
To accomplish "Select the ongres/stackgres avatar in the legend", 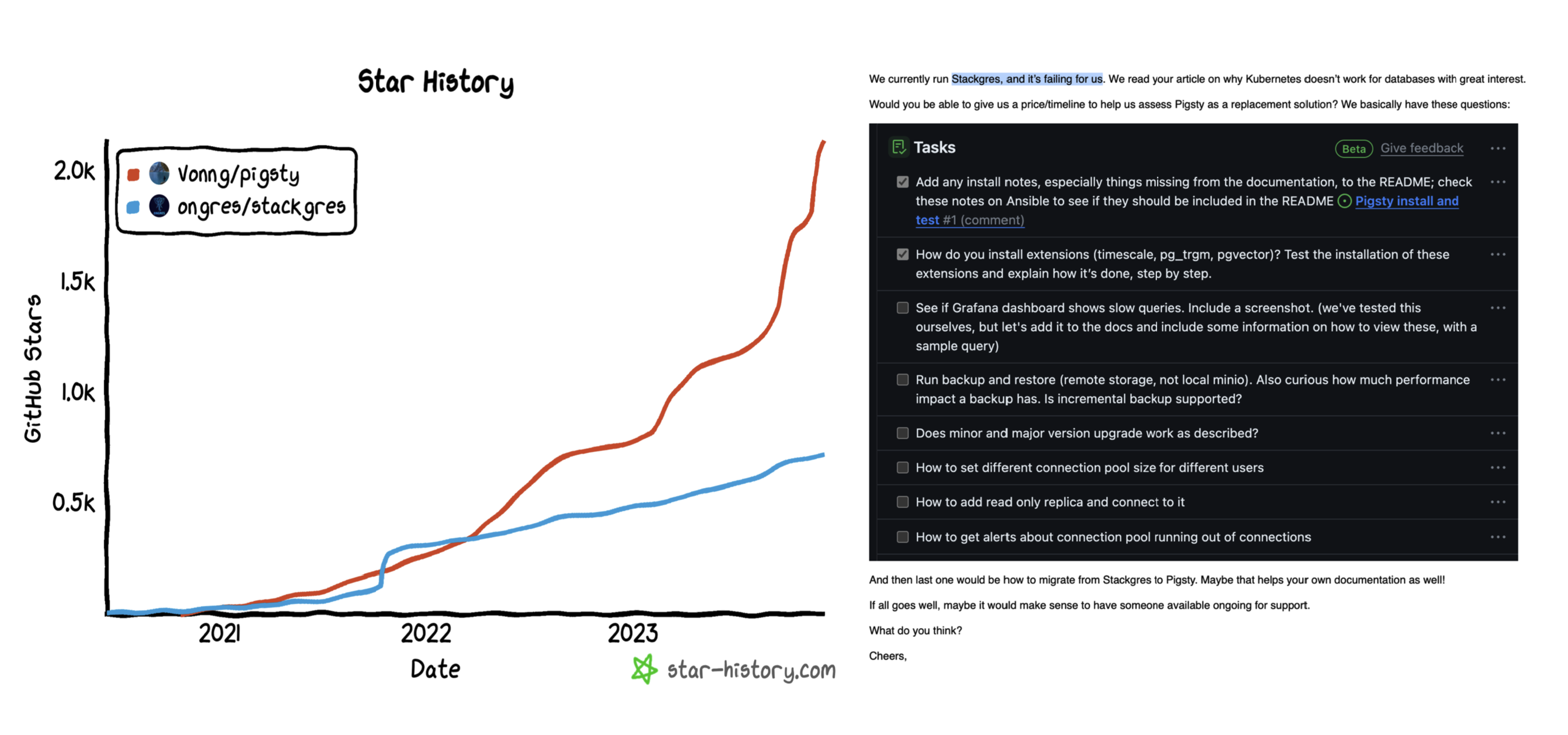I will point(158,206).
